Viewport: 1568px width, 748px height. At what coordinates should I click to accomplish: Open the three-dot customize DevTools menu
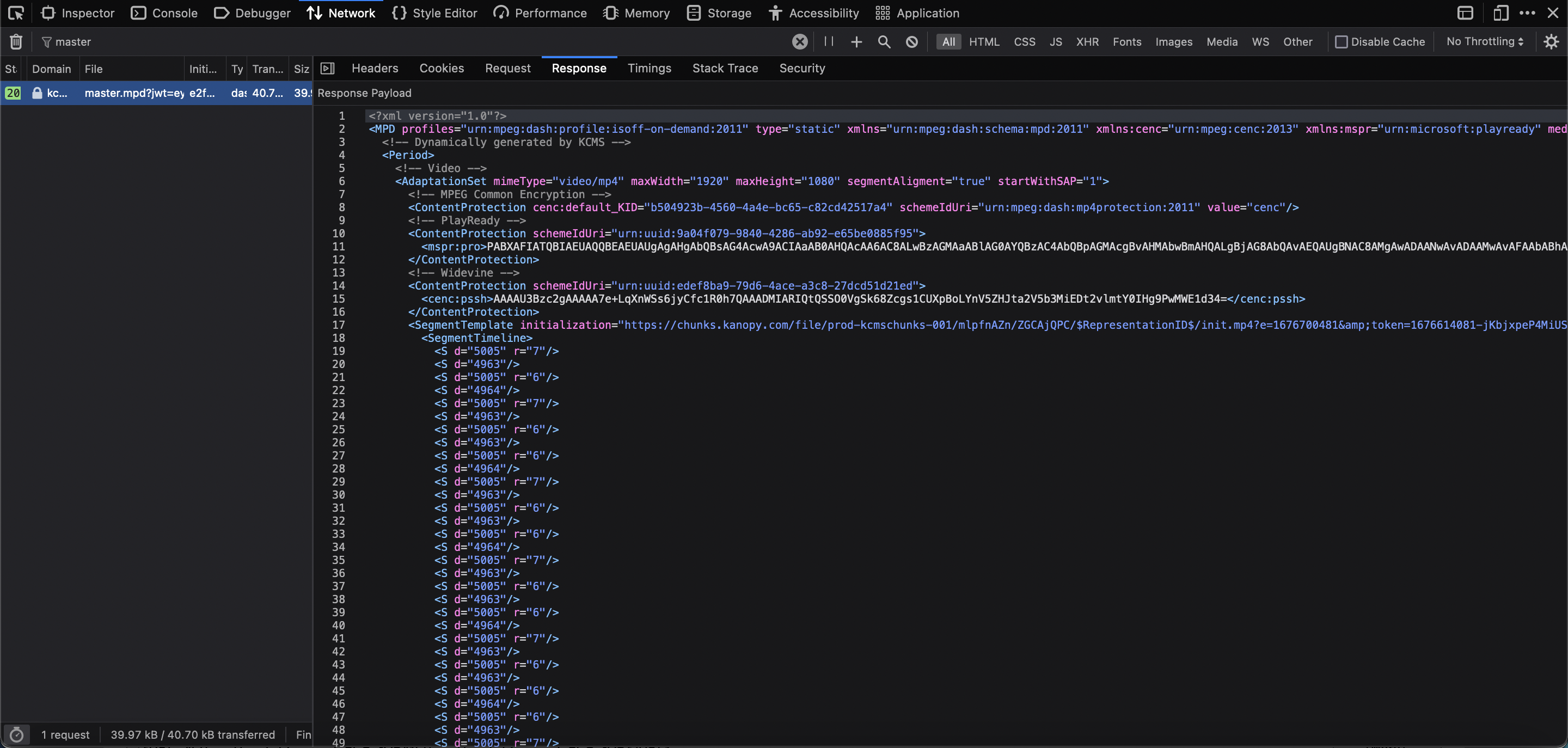(1527, 13)
